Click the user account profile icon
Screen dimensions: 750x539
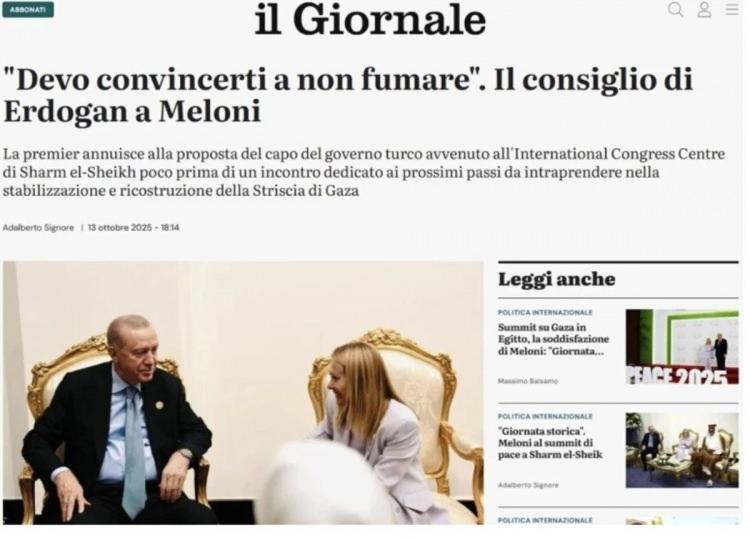click(x=704, y=10)
